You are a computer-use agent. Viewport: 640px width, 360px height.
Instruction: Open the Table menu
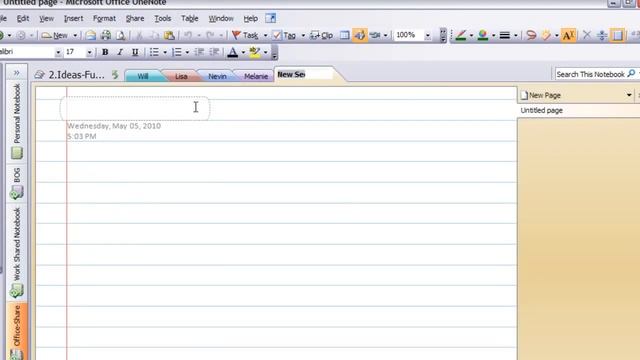(x=190, y=18)
